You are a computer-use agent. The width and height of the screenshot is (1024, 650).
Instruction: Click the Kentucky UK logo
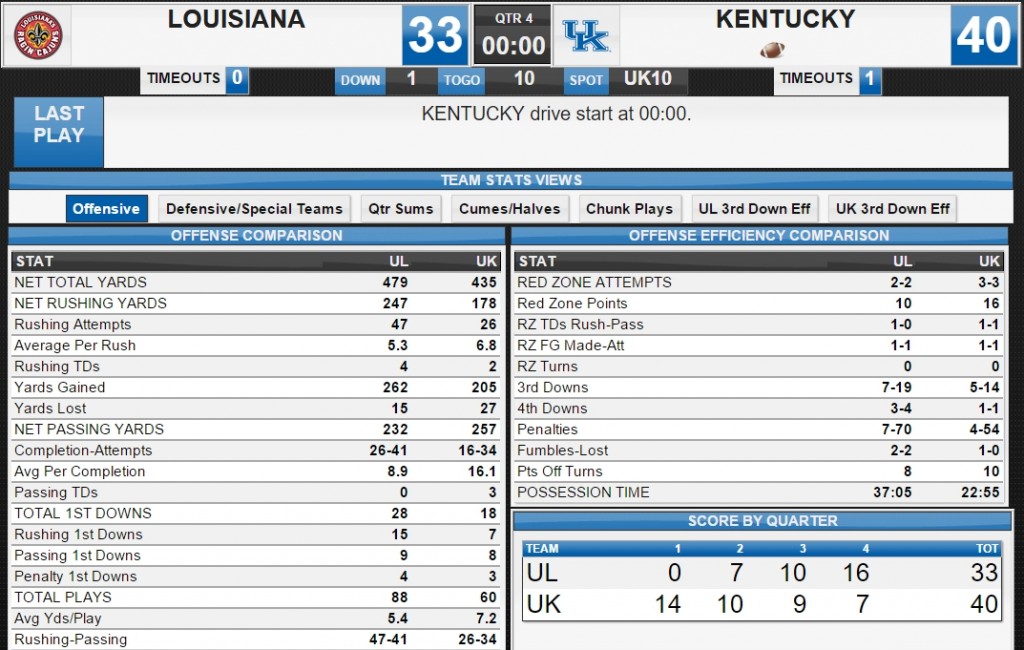pos(586,35)
